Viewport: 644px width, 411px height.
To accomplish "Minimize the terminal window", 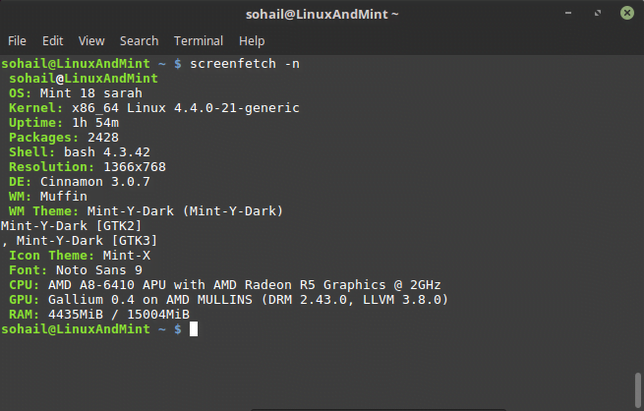I will tap(568, 13).
